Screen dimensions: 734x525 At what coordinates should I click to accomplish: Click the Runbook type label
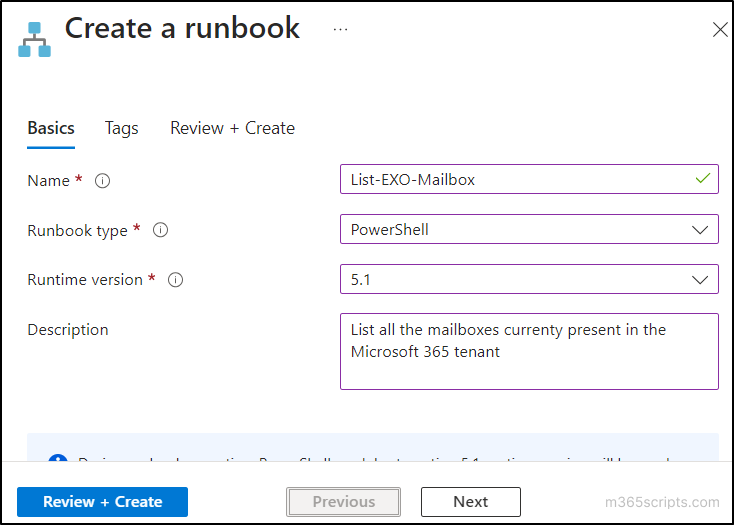tap(77, 231)
